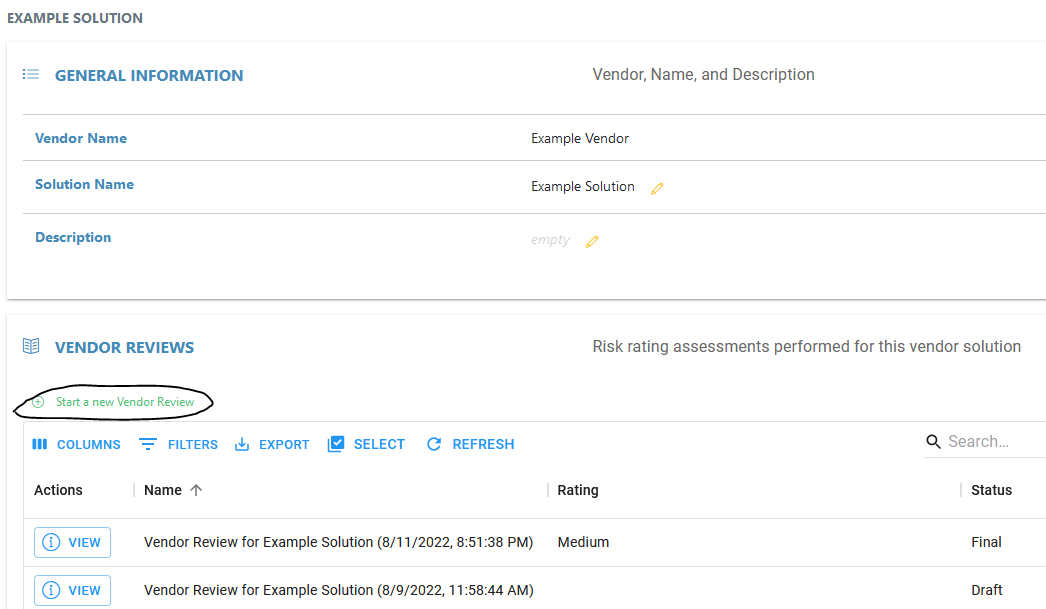Viewport: 1046px width, 609px height.
Task: Start a new Vendor Review link
Action: (125, 402)
